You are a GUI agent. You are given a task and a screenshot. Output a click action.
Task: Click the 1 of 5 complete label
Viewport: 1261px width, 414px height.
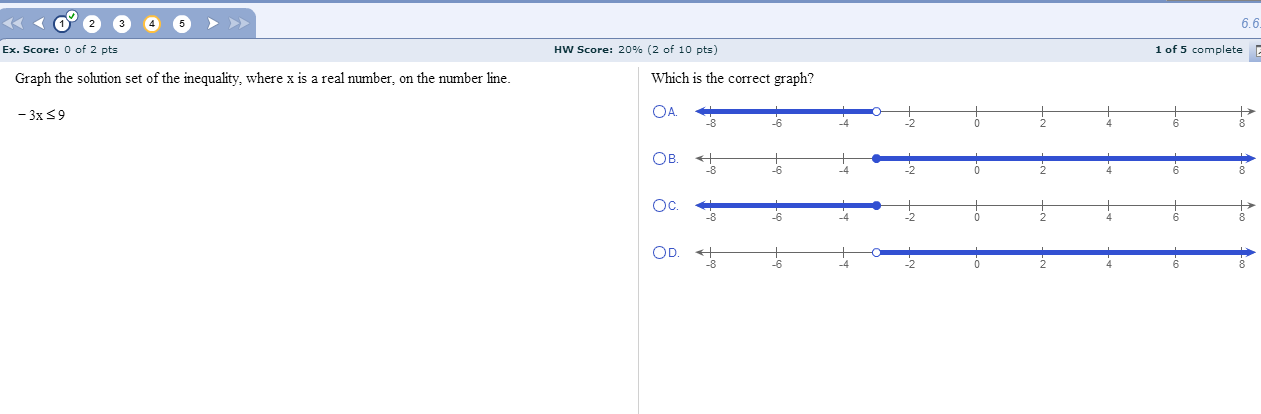click(1198, 49)
